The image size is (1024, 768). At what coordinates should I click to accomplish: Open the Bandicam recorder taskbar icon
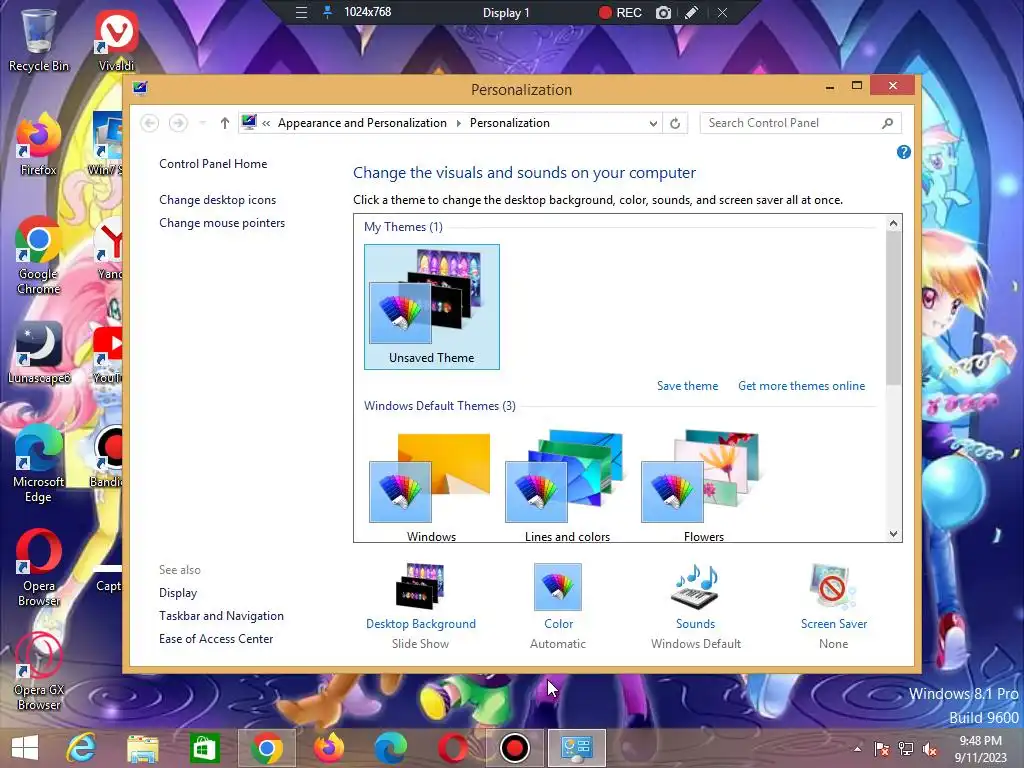point(515,748)
